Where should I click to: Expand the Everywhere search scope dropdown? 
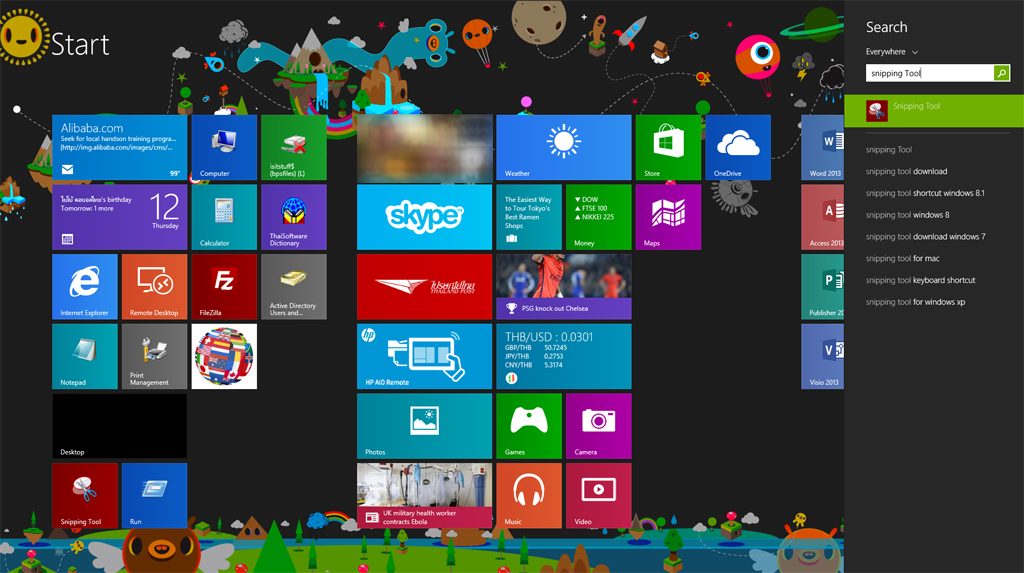[x=892, y=52]
